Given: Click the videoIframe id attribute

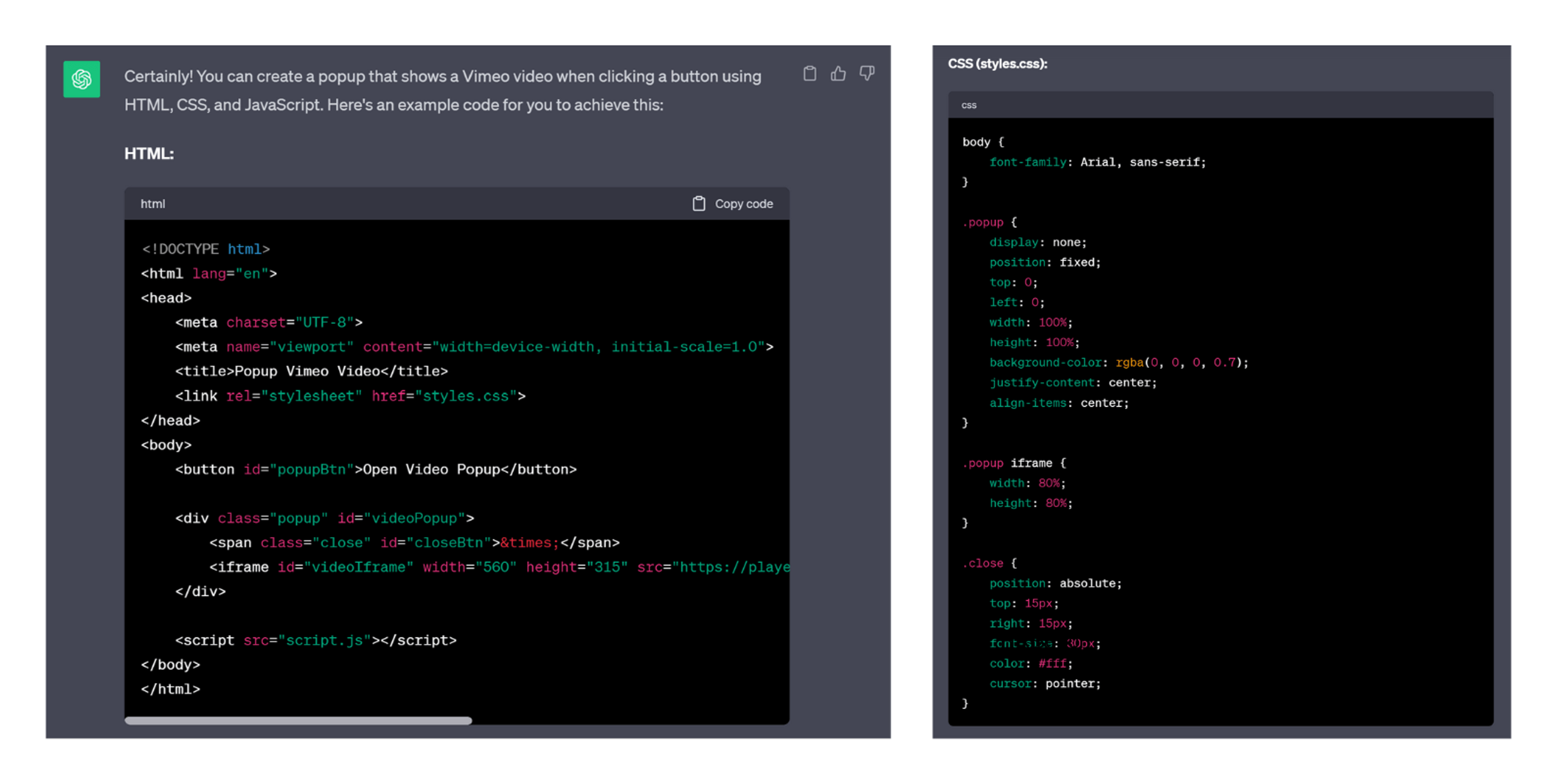Looking at the screenshot, I should tap(346, 567).
